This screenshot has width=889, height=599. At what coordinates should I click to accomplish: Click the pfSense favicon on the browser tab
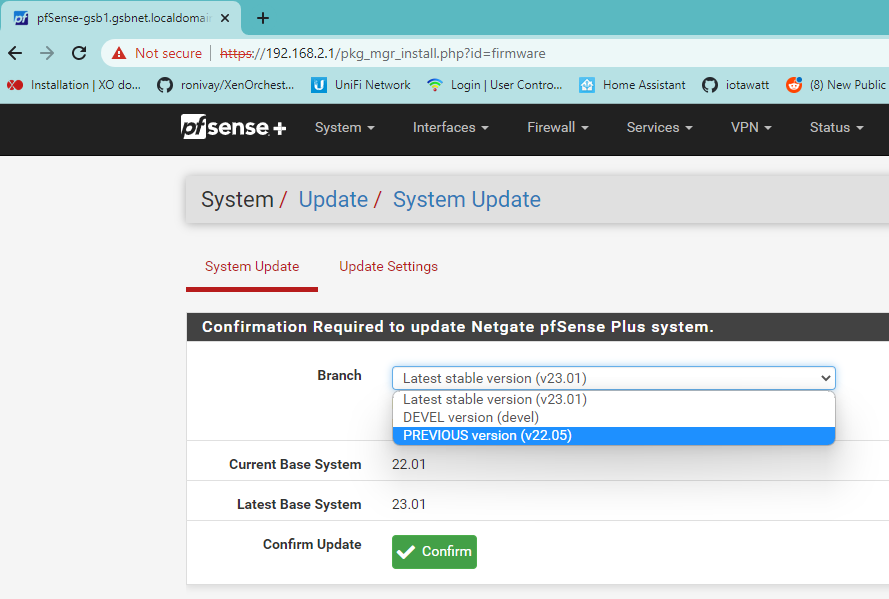point(21,18)
